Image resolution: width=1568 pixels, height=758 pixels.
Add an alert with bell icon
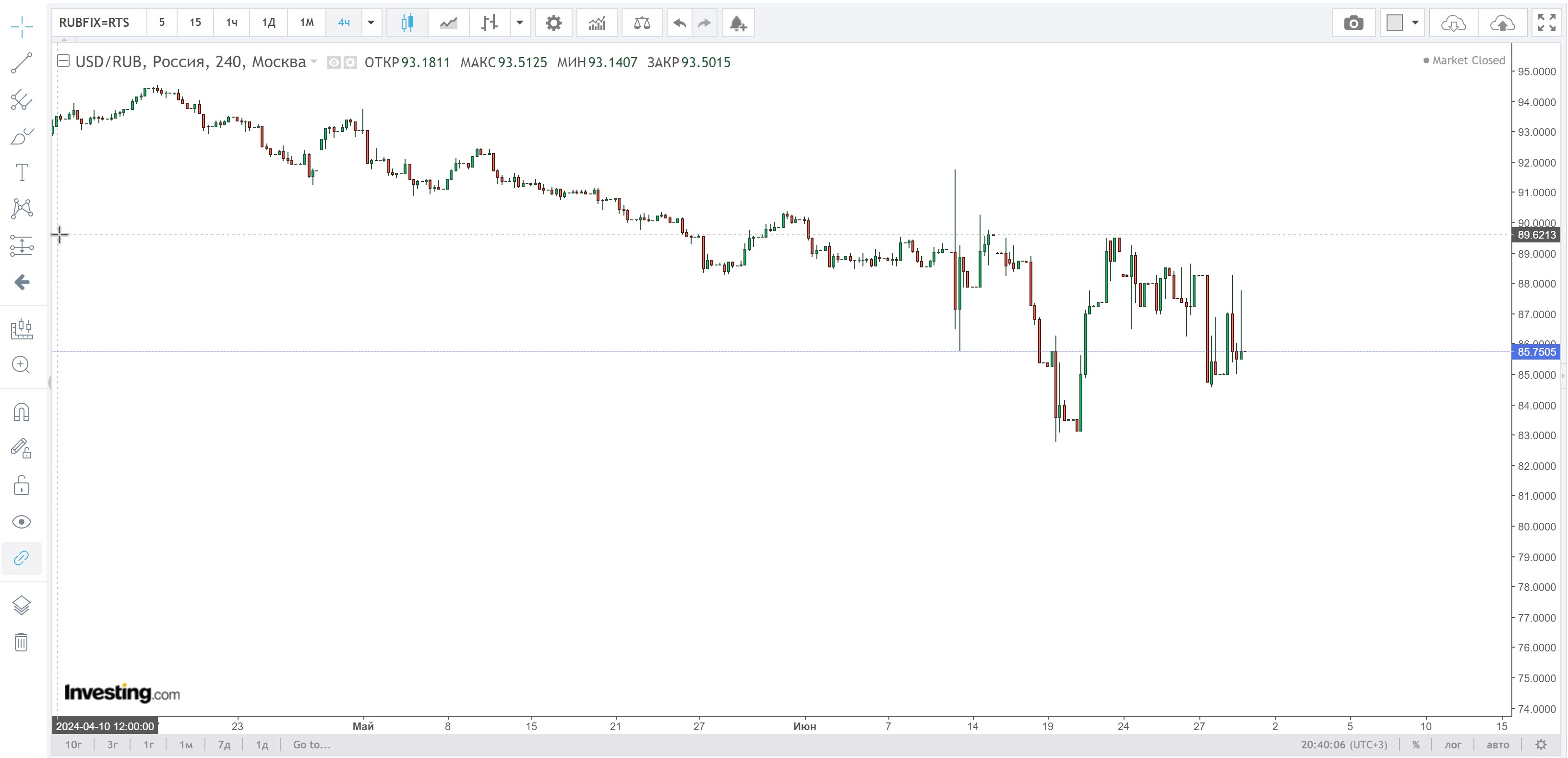click(x=738, y=23)
